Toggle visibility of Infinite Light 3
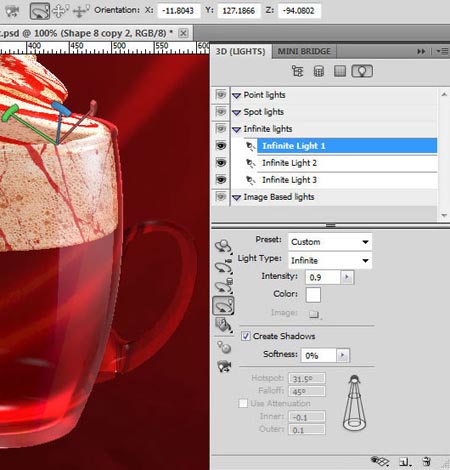 pyautogui.click(x=221, y=180)
